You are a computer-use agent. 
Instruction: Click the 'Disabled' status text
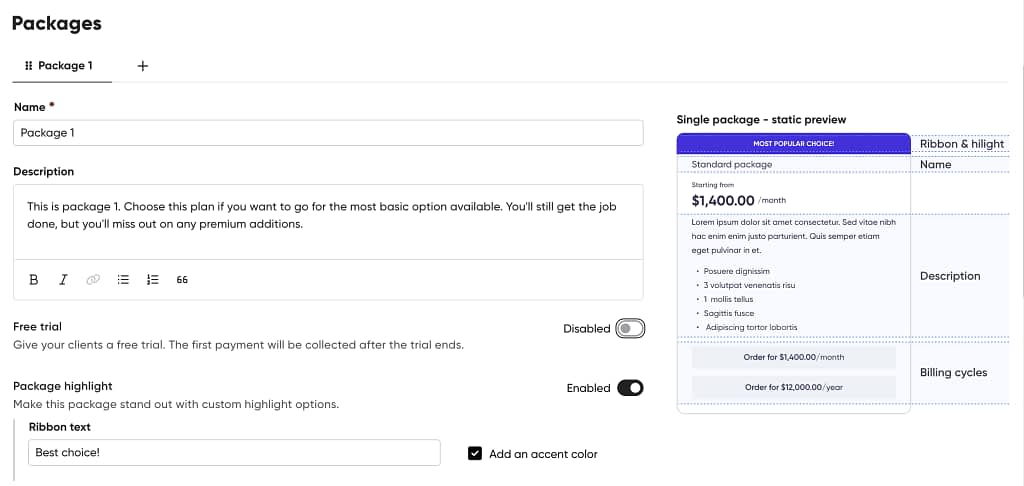(x=586, y=329)
